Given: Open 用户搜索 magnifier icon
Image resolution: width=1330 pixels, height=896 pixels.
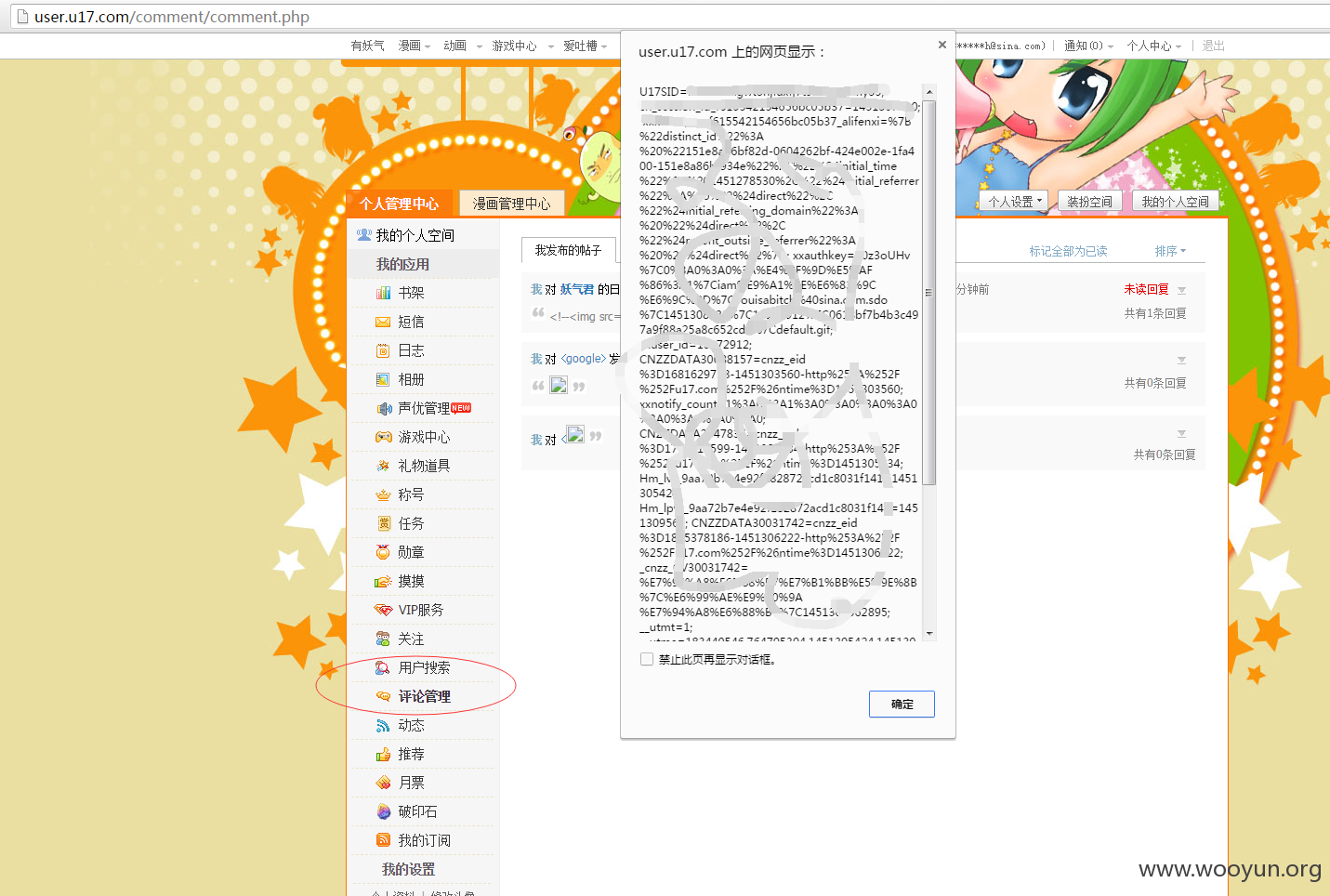Looking at the screenshot, I should tap(383, 667).
